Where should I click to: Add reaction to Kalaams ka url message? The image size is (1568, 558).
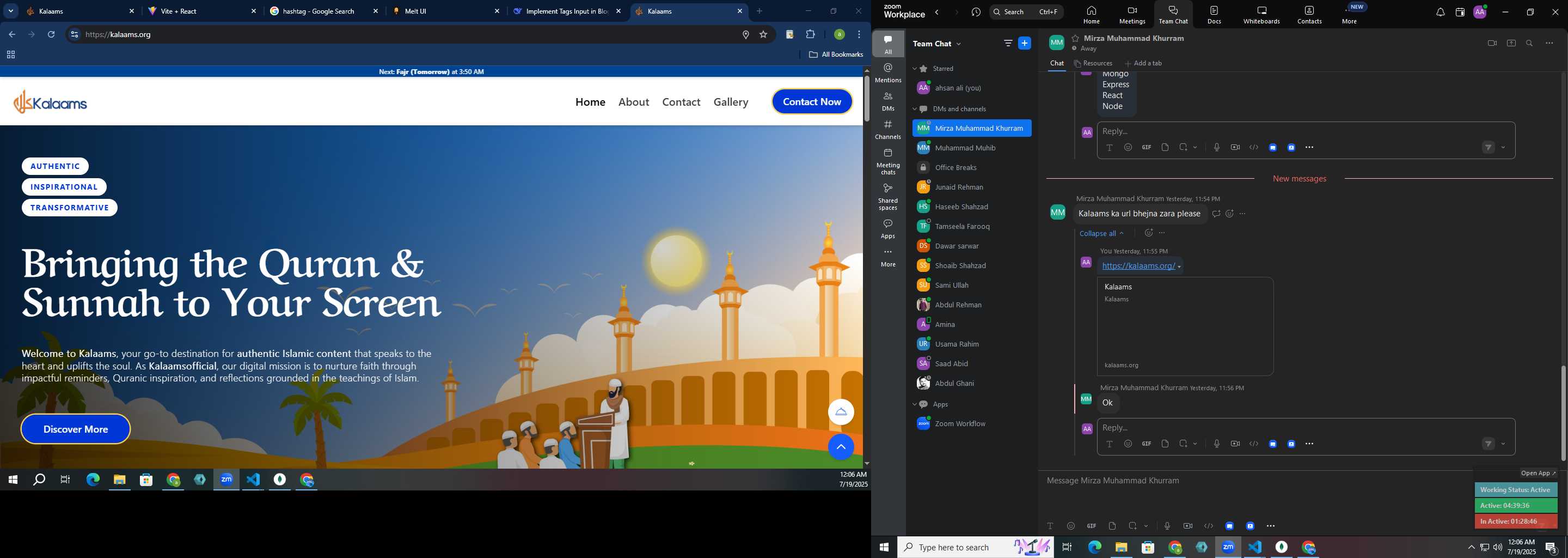1229,214
